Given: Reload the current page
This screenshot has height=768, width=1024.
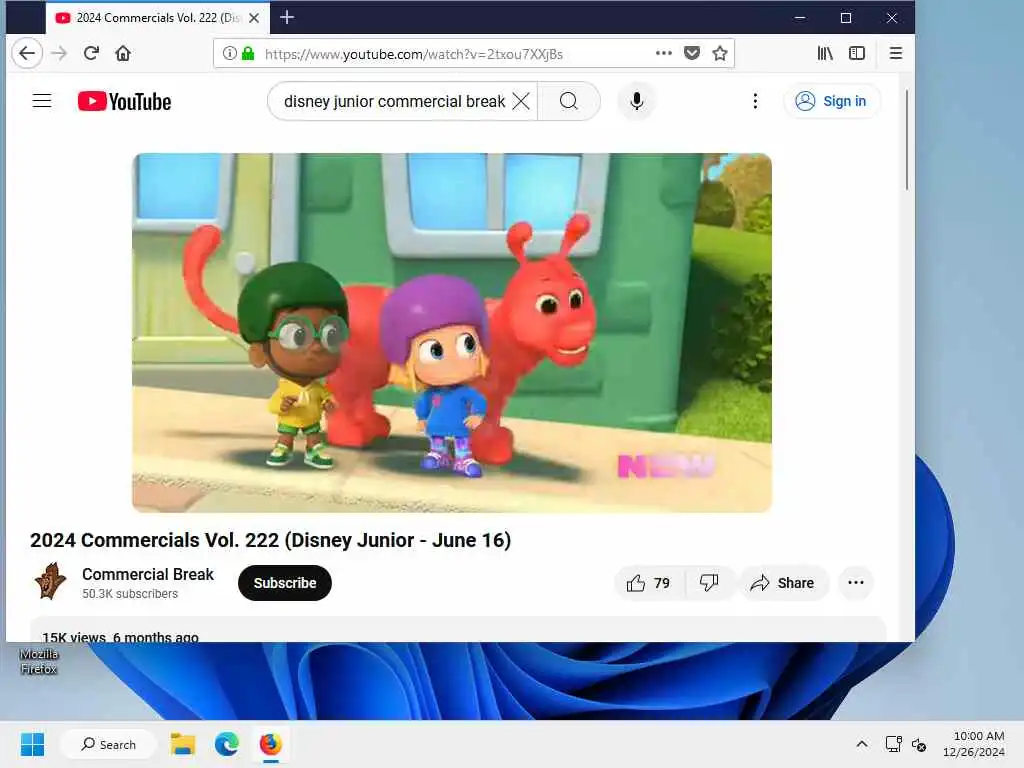Looking at the screenshot, I should pos(91,54).
